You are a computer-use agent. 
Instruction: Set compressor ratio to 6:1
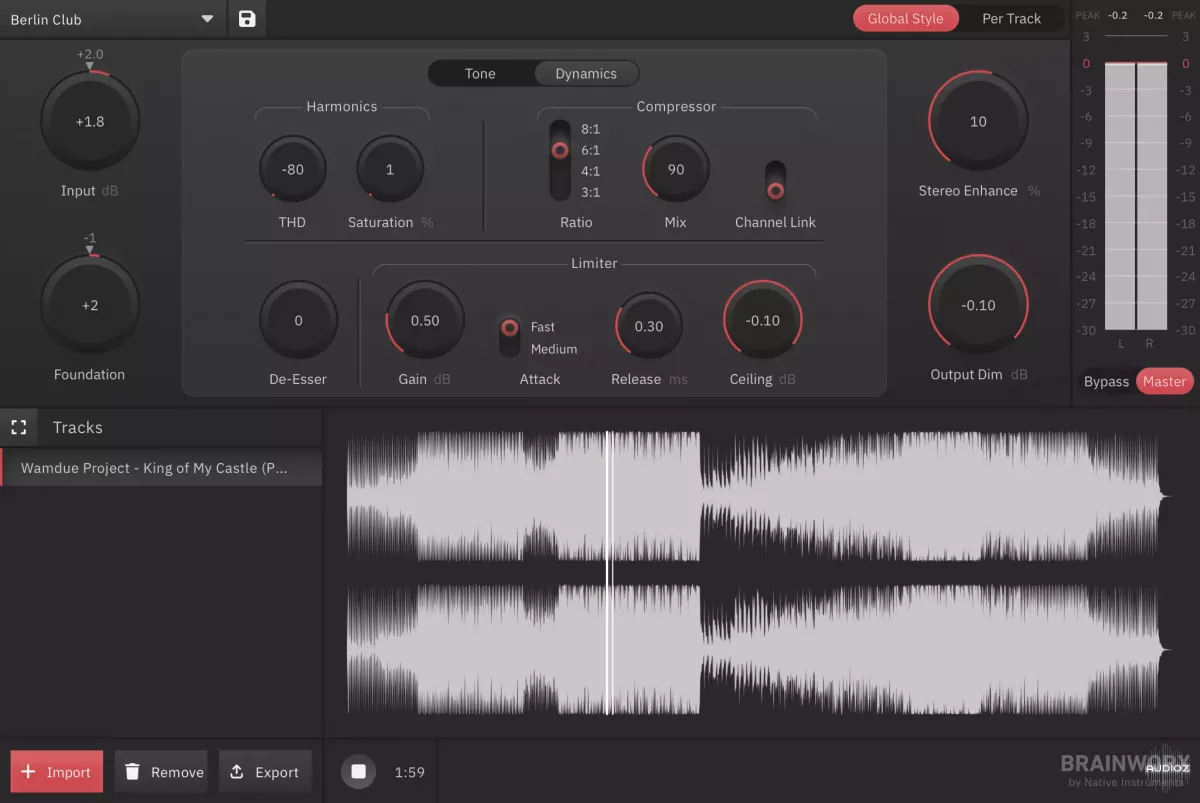pyautogui.click(x=590, y=150)
